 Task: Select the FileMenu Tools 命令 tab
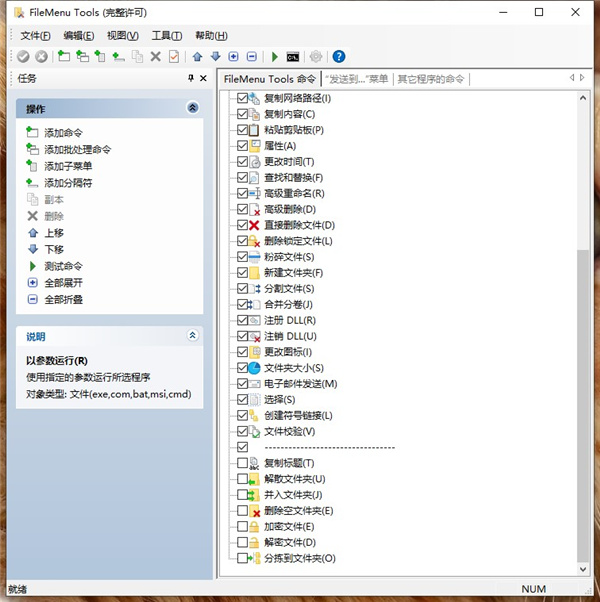pyautogui.click(x=270, y=79)
